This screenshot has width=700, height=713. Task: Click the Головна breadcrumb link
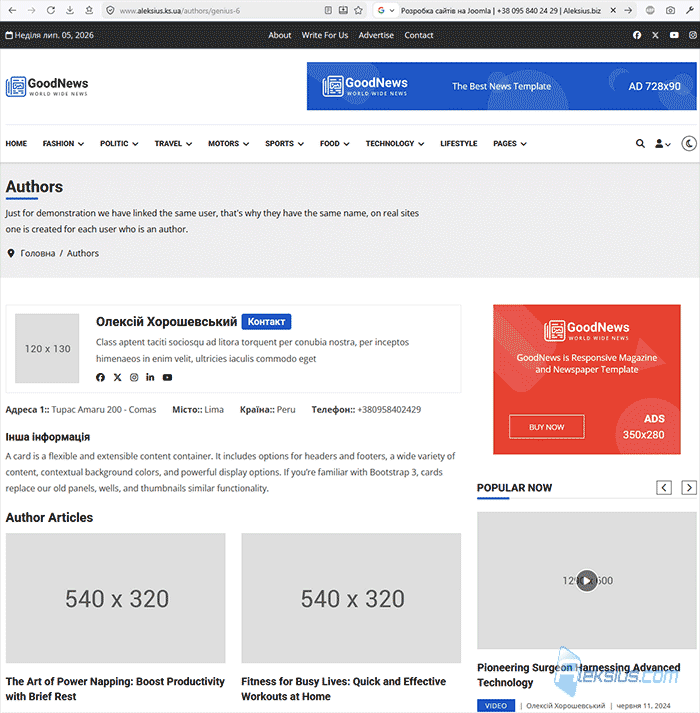pos(38,253)
